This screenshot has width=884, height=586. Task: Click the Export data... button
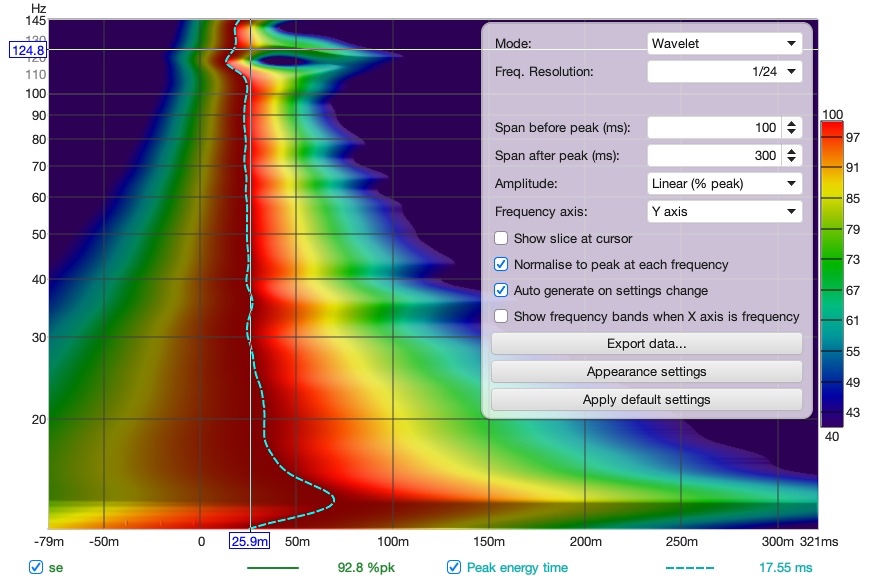pyautogui.click(x=647, y=343)
